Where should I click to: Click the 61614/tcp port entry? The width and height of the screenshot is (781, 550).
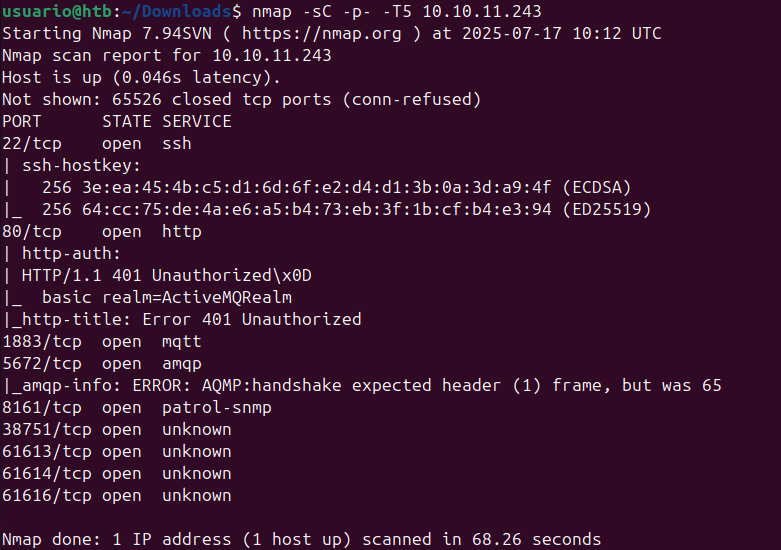pyautogui.click(x=42, y=473)
